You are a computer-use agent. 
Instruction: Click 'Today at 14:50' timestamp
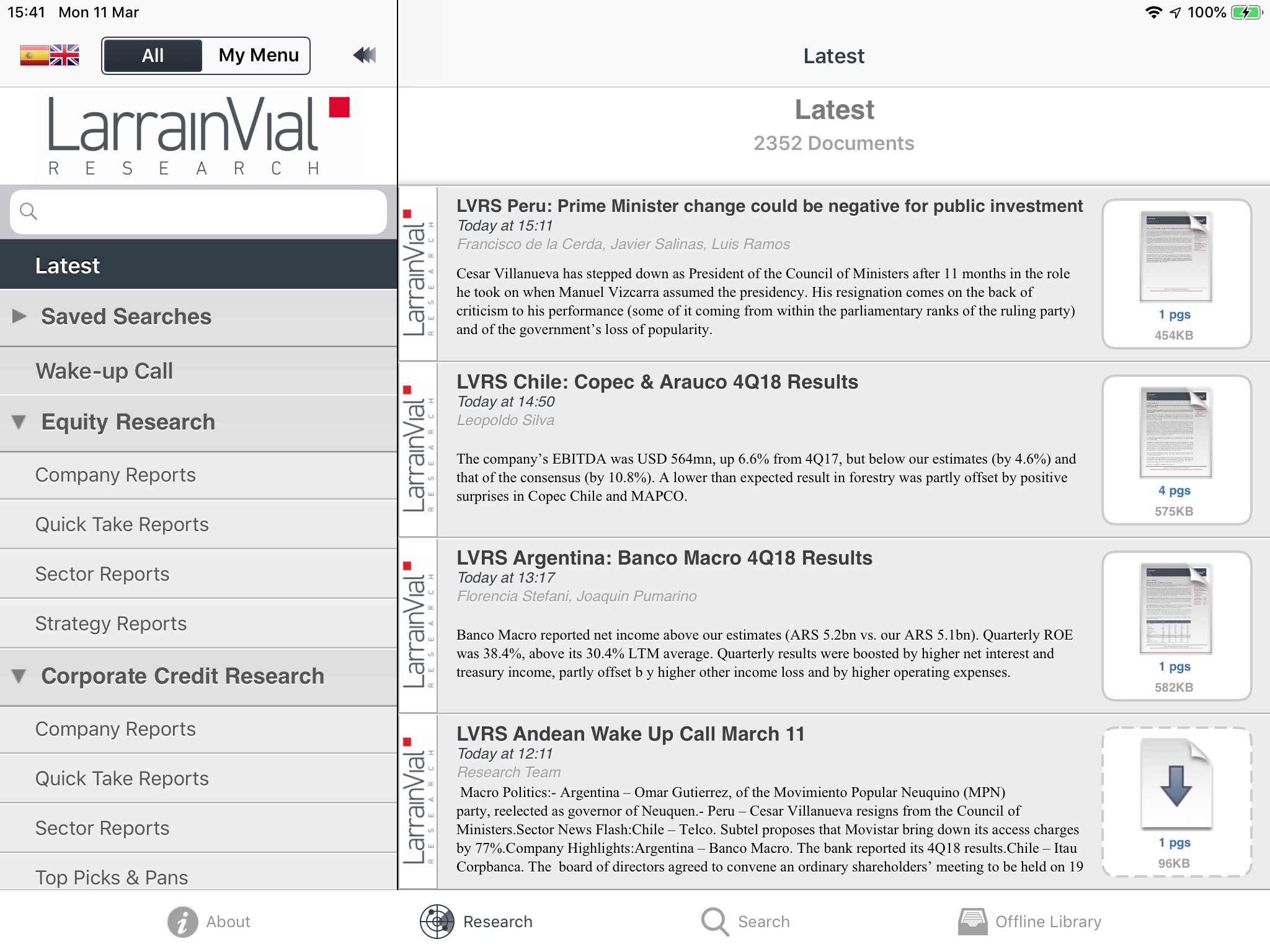(506, 402)
